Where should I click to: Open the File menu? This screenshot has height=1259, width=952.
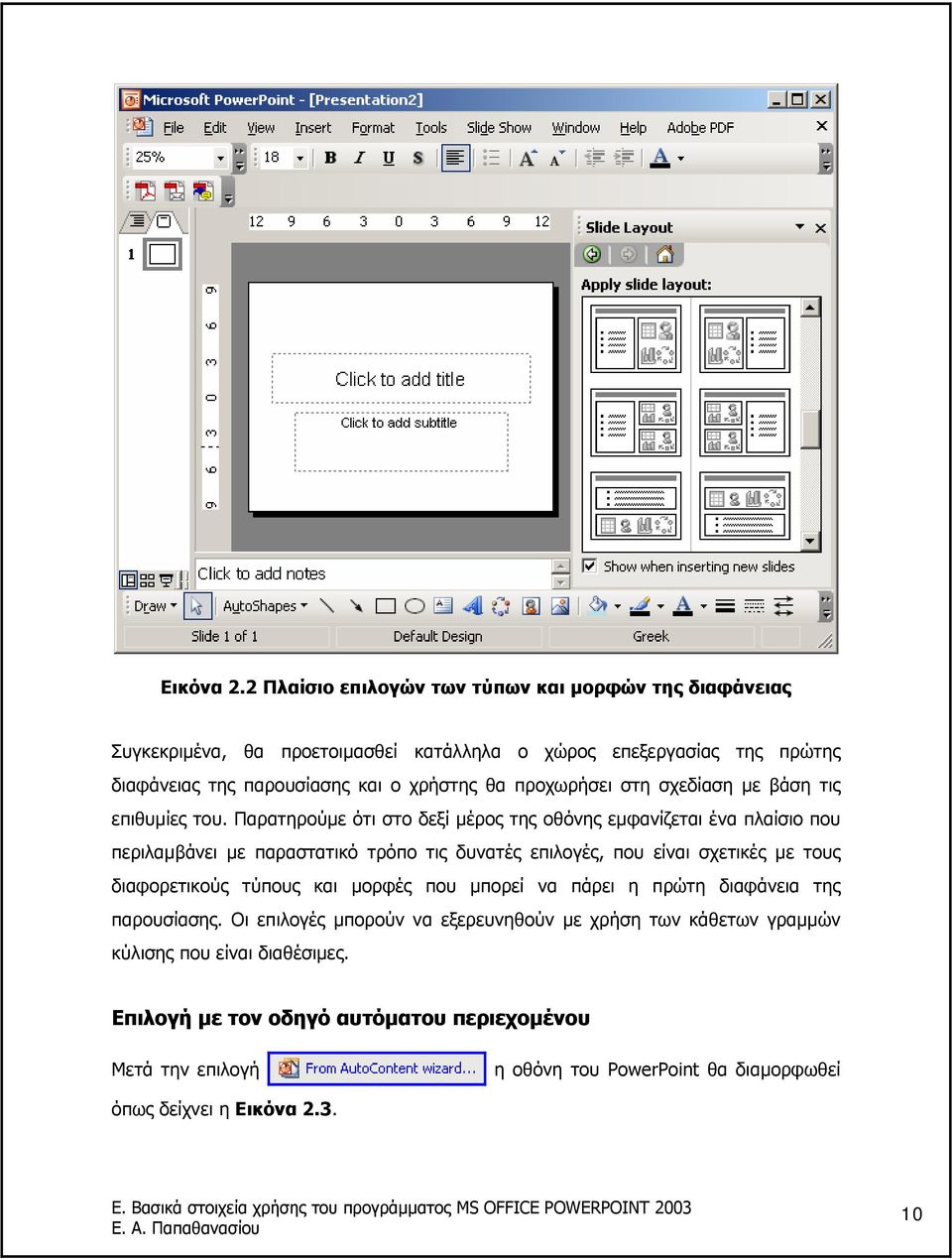(x=174, y=128)
